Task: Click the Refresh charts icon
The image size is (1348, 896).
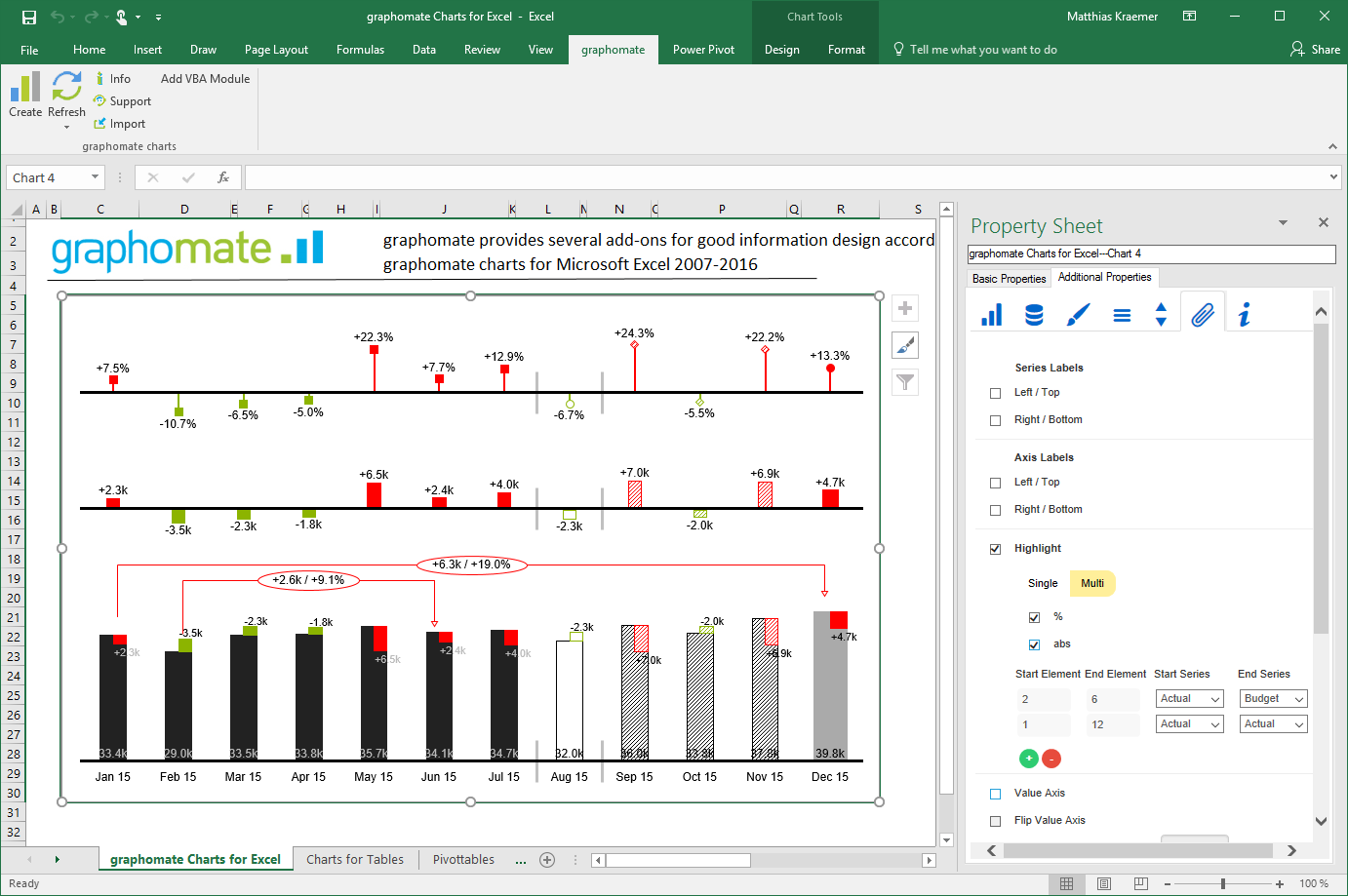Action: [x=66, y=88]
